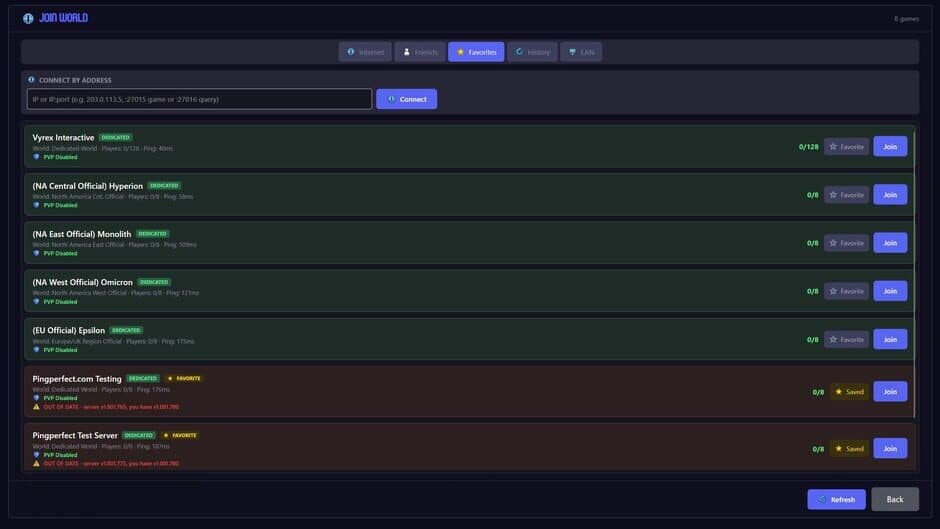Join the (NA Central Official) Hyperion server
Viewport: 940px width, 529px height.
890,195
